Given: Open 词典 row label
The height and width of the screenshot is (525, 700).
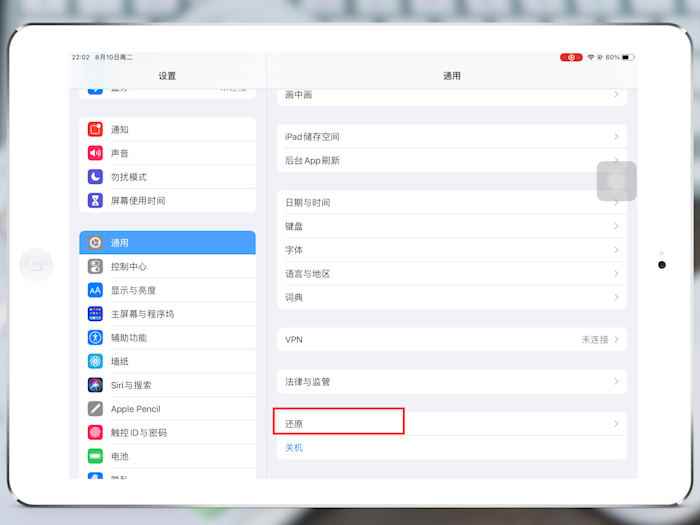Looking at the screenshot, I should 294,297.
